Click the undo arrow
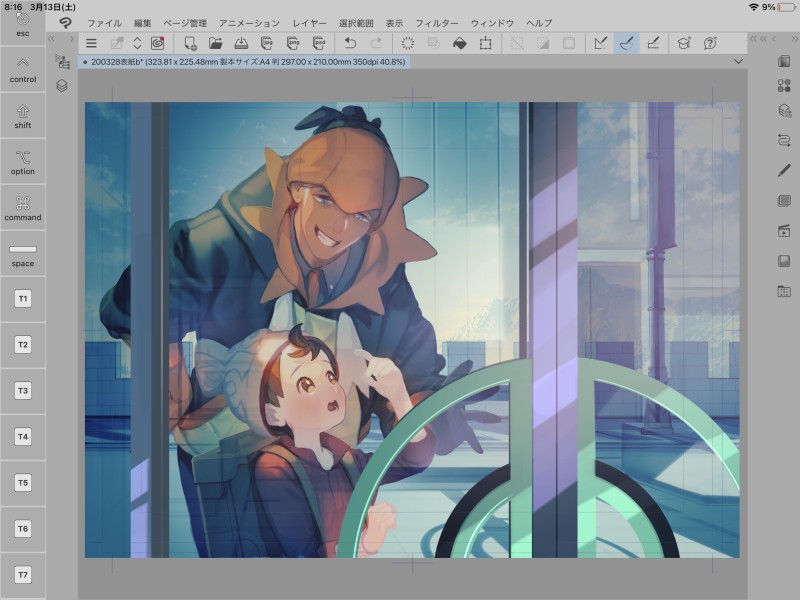This screenshot has height=600, width=800. click(350, 43)
